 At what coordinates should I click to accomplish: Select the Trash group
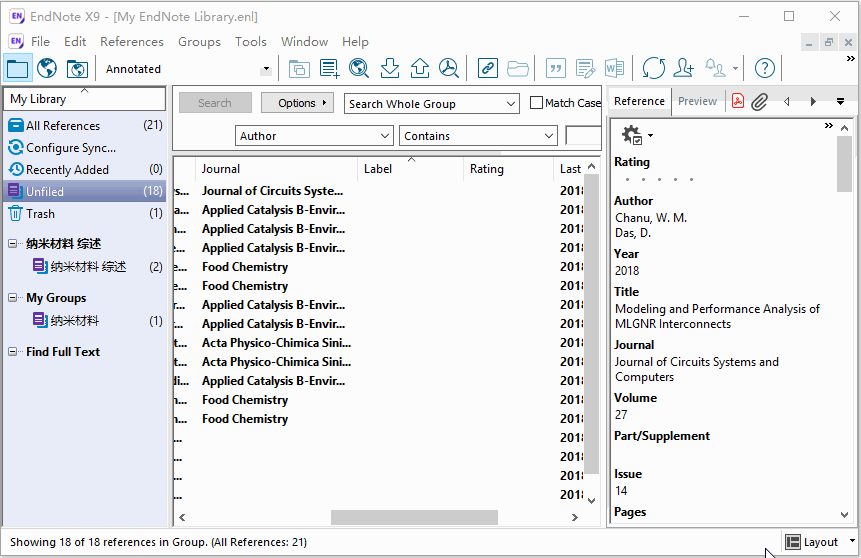[85, 214]
